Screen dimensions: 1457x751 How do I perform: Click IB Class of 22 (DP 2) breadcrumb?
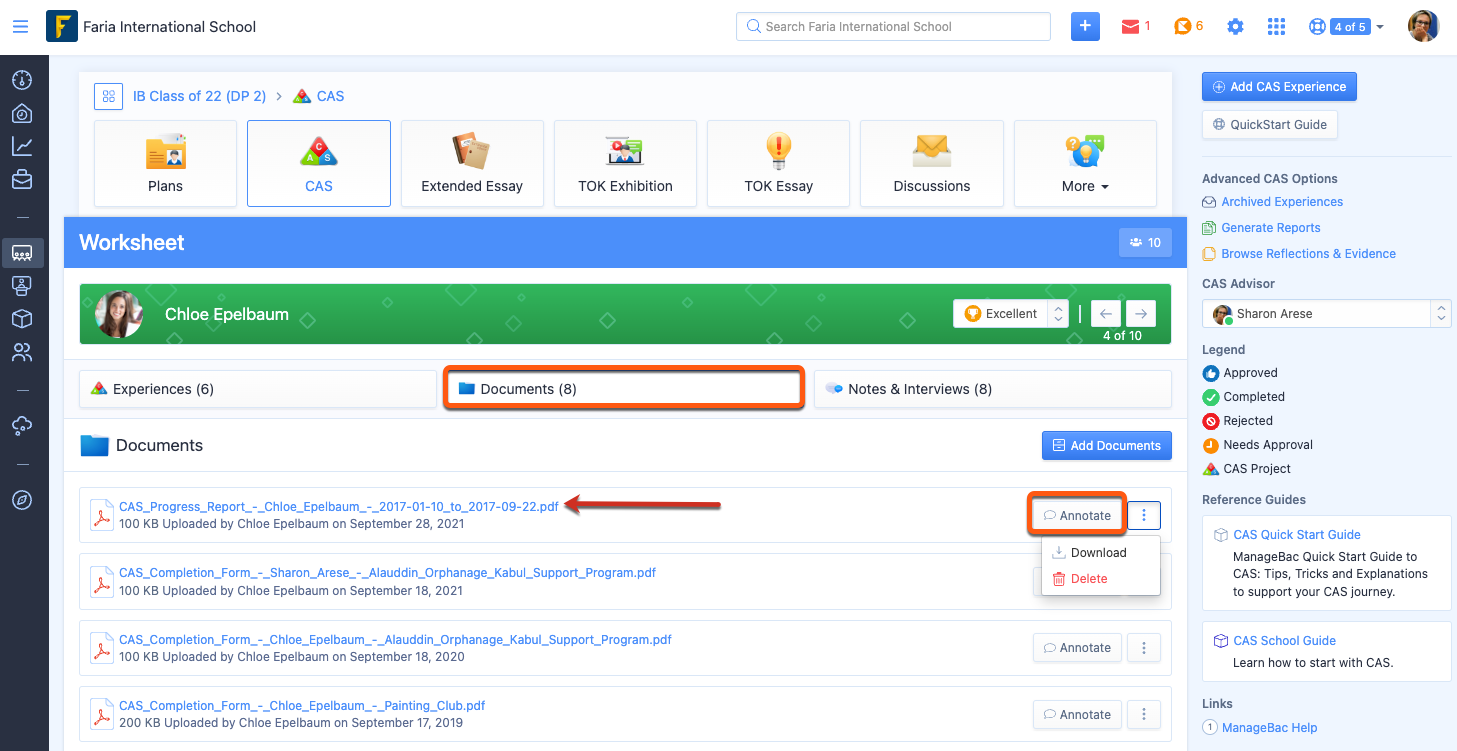point(200,96)
